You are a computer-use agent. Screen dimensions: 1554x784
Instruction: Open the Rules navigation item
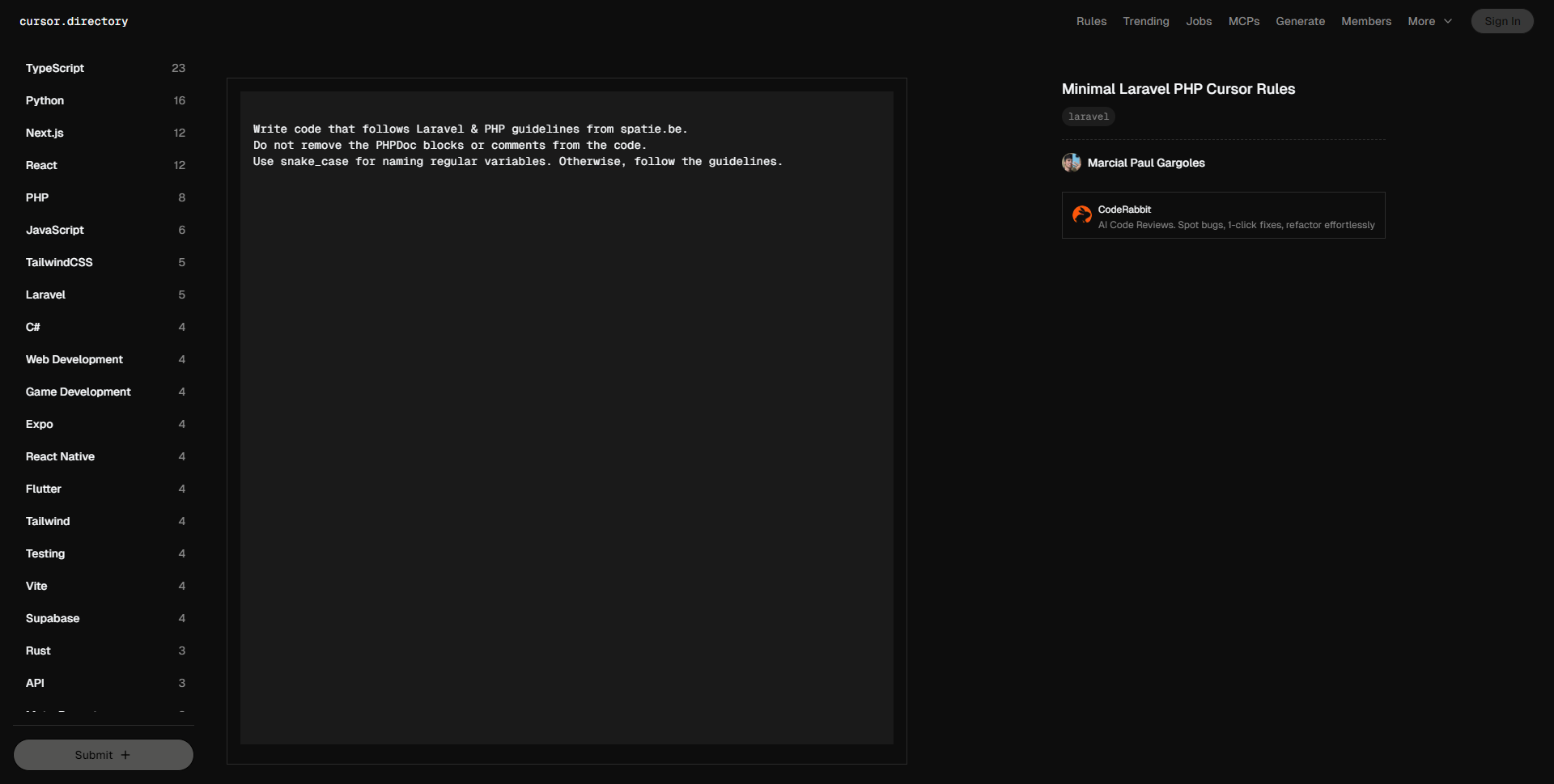[x=1091, y=21]
